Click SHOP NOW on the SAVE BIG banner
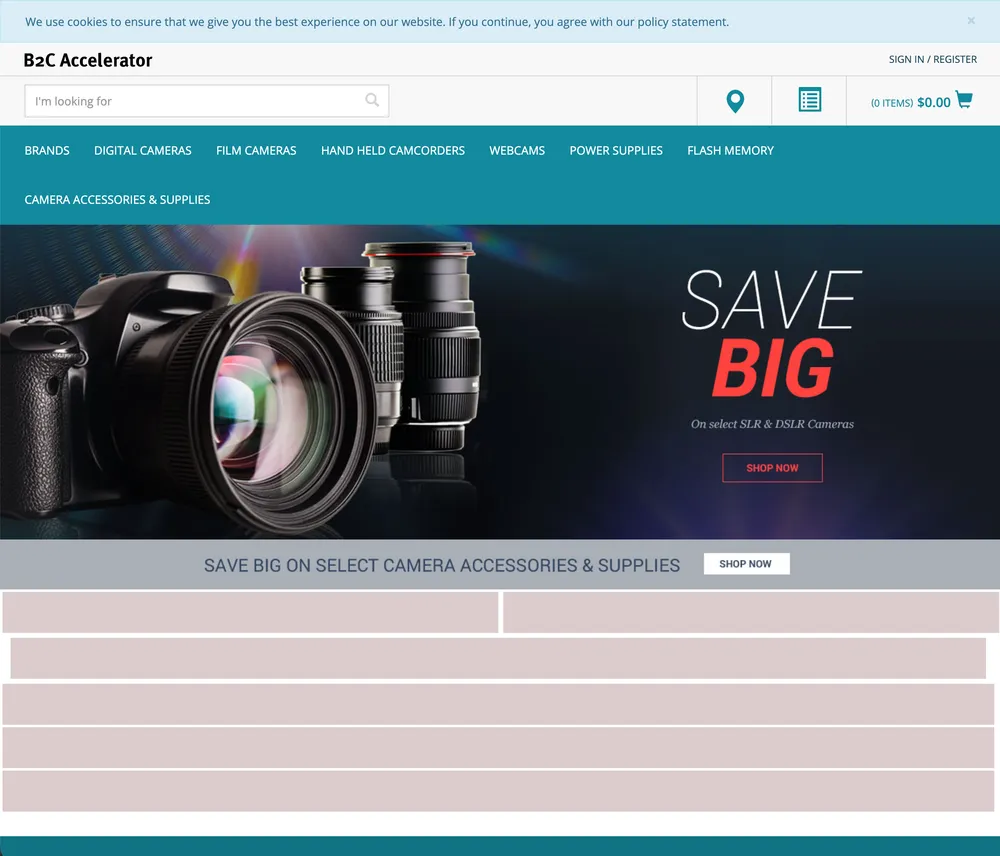This screenshot has width=1000, height=856. [772, 467]
